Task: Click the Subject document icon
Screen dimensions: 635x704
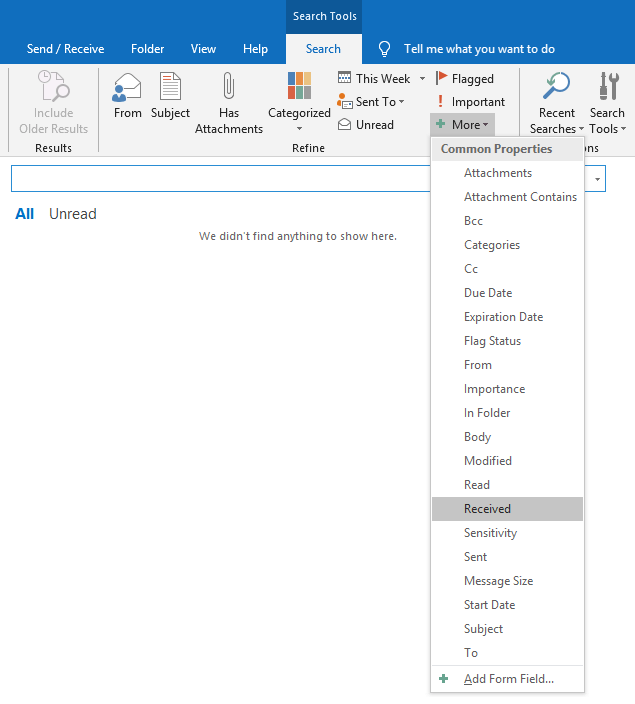Action: tap(170, 86)
